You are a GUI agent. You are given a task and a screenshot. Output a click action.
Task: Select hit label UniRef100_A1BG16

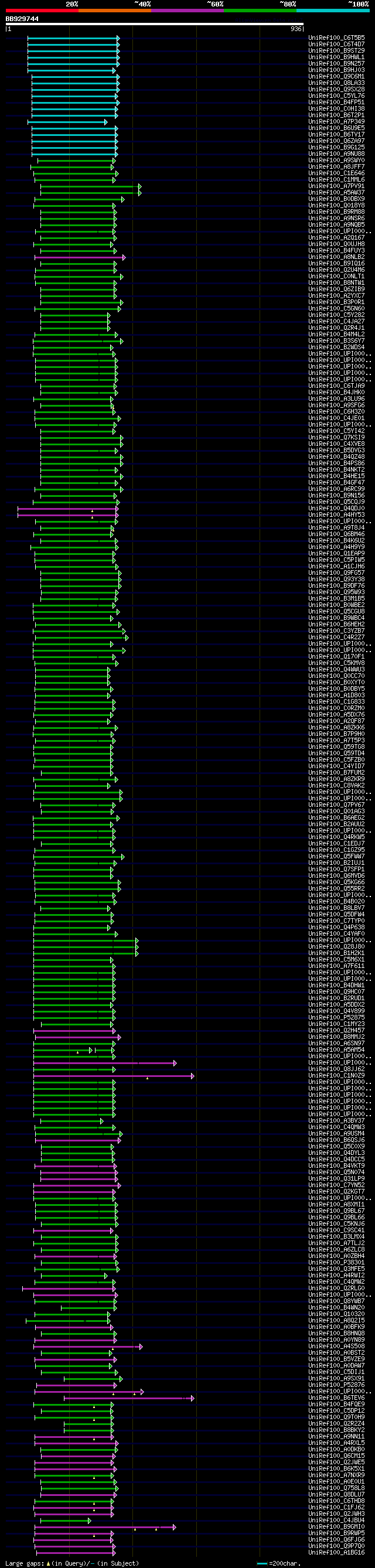[x=337, y=1553]
